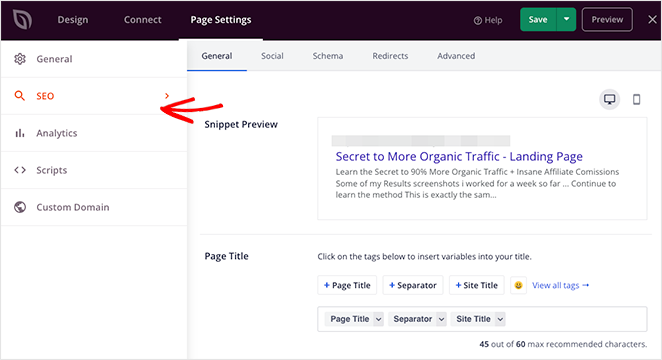
Task: Select the General SEO sub-tab
Action: 217,56
